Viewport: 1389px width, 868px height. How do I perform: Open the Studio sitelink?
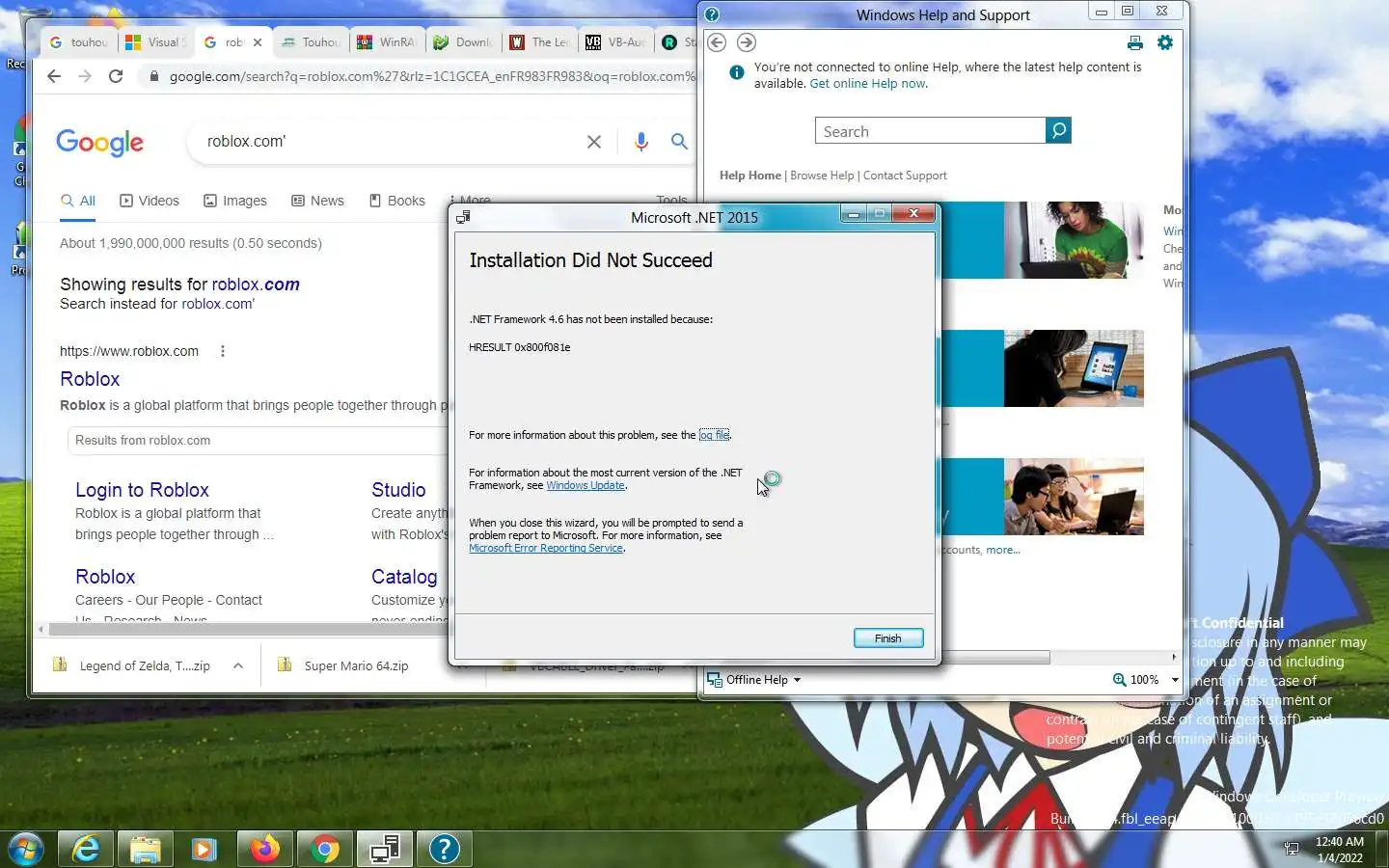(398, 490)
